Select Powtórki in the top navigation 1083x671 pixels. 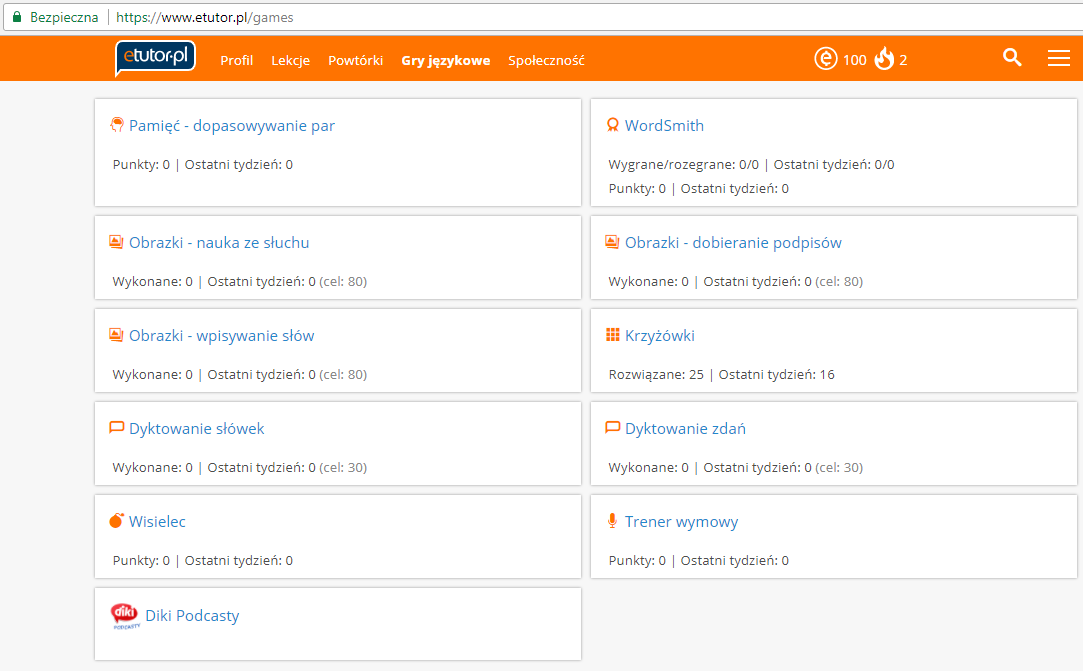pyautogui.click(x=355, y=60)
